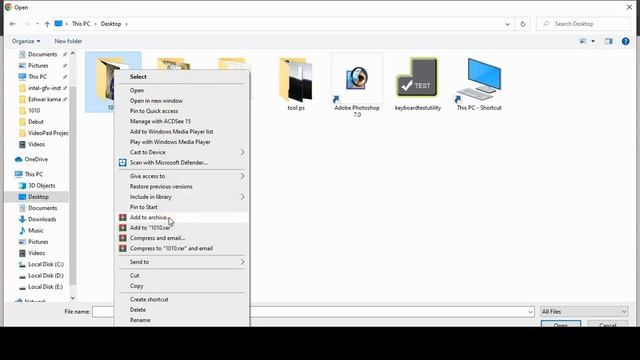Open Local Disk (C:) drive icon
Screen dimensions: 640x360
pos(22,264)
